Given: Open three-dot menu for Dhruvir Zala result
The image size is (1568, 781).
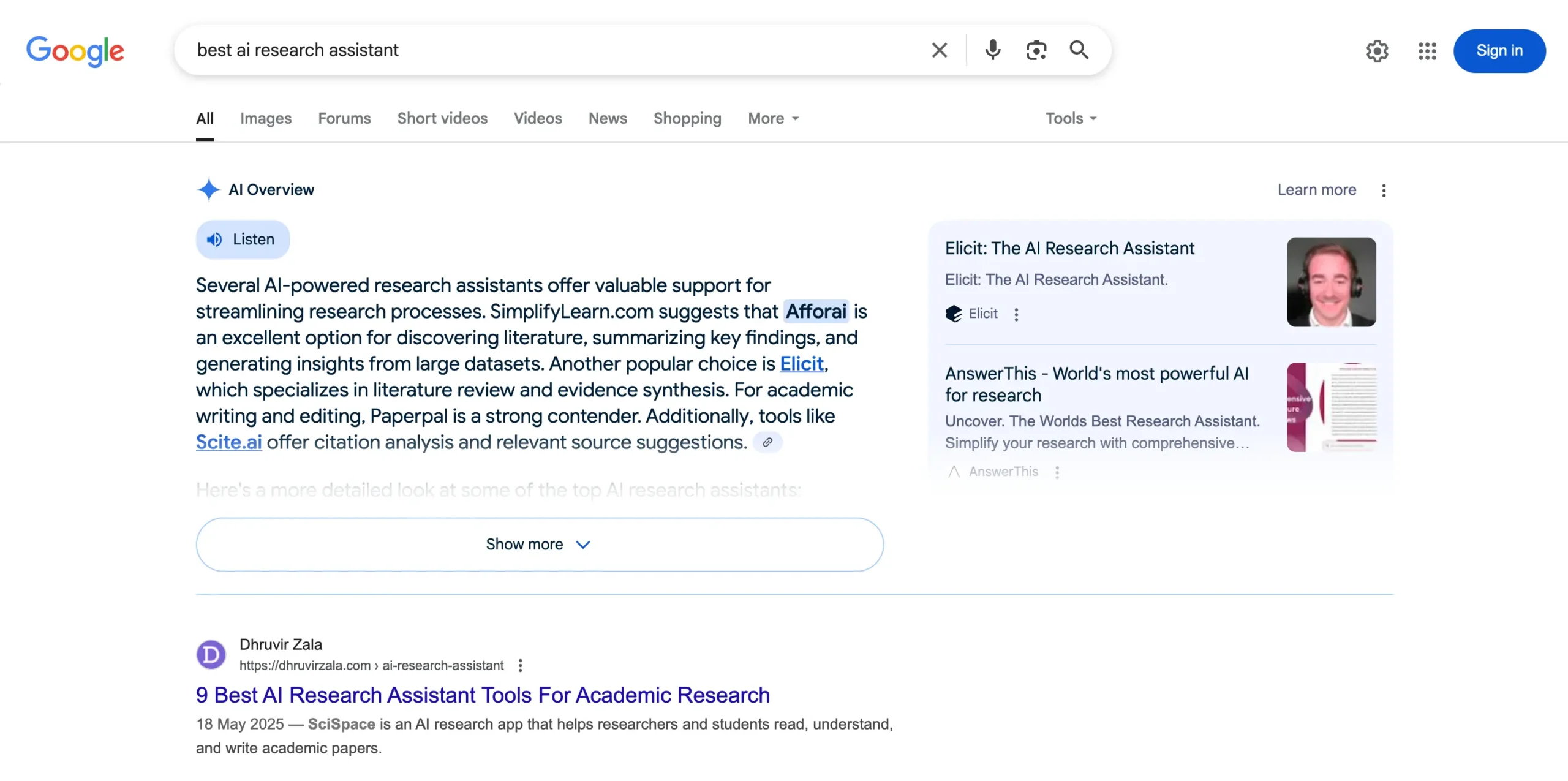Looking at the screenshot, I should tap(520, 665).
